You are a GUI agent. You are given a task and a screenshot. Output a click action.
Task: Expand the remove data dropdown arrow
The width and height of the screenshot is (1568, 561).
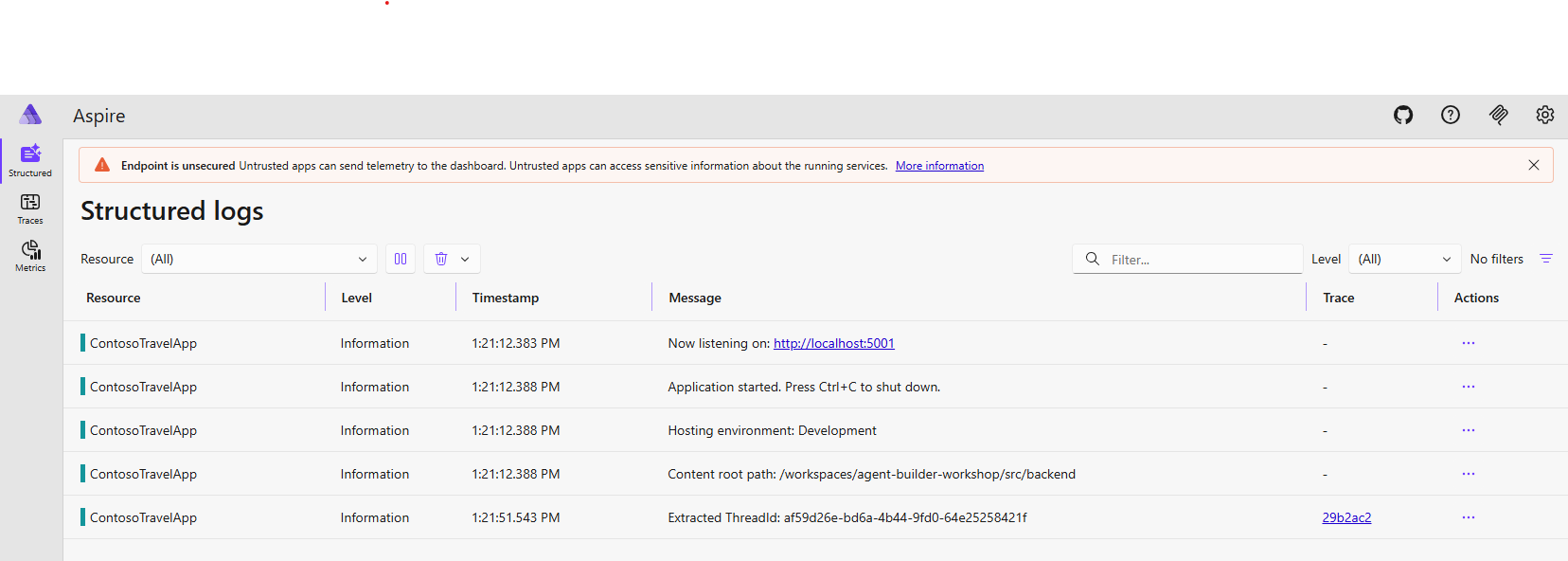[465, 259]
